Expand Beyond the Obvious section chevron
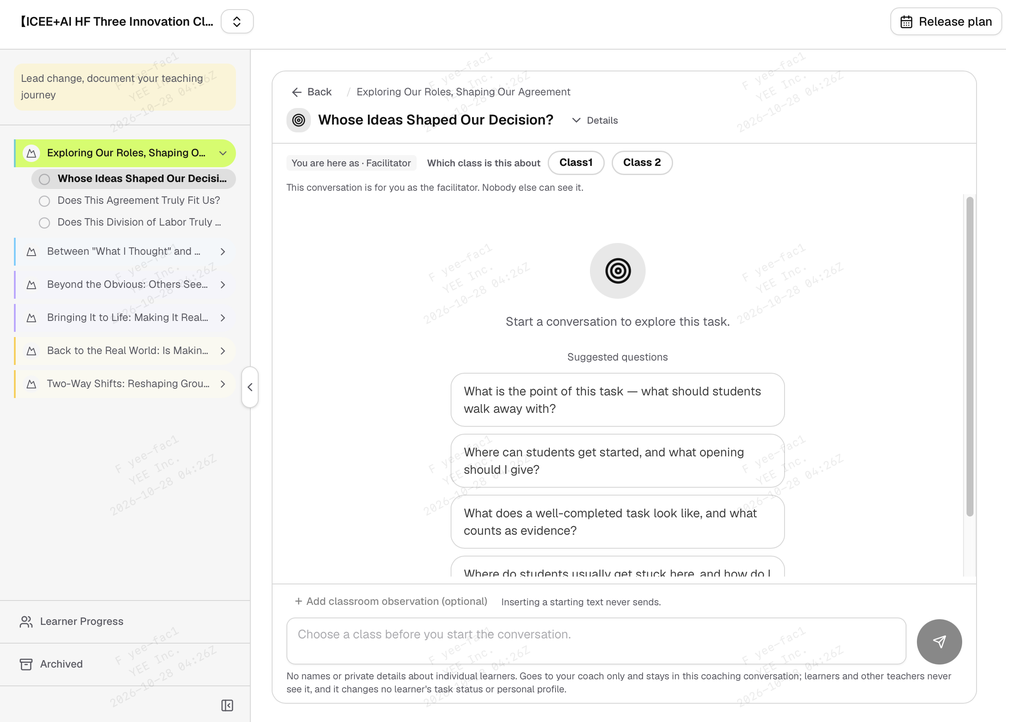Image resolution: width=1013 pixels, height=722 pixels. coord(223,285)
